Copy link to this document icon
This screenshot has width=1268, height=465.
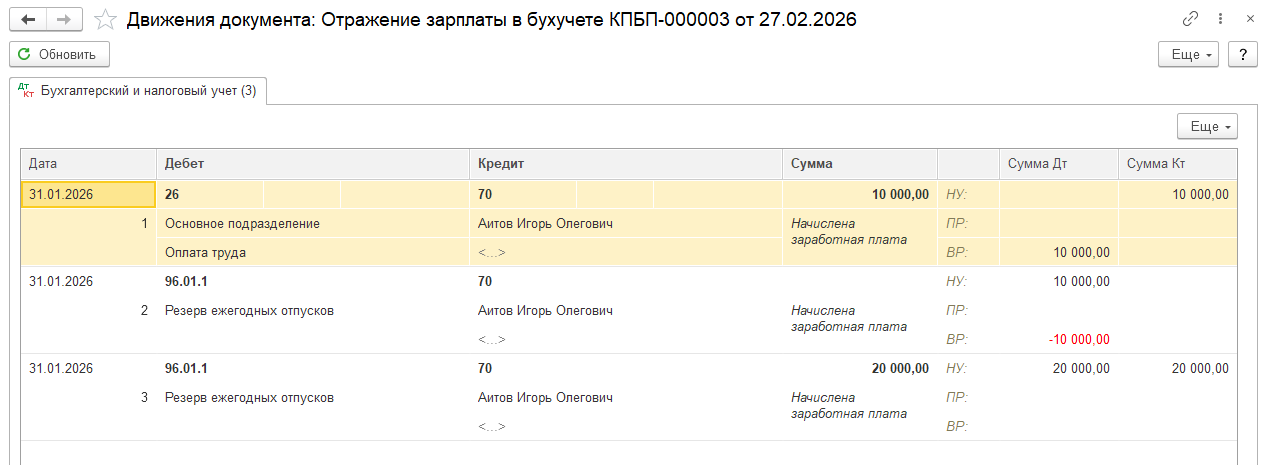tap(1190, 19)
